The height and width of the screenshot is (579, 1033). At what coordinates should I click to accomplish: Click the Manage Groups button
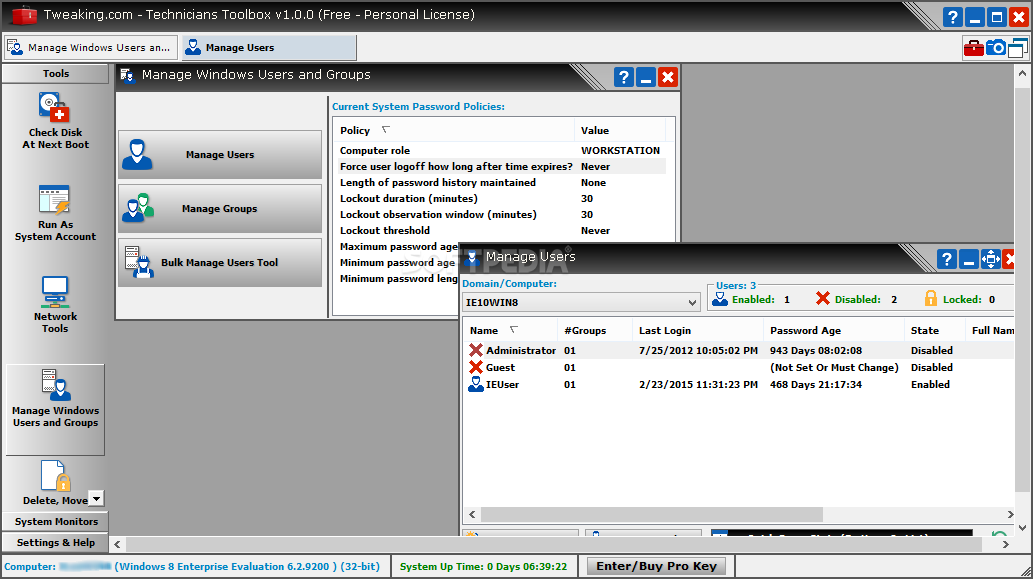tap(220, 209)
